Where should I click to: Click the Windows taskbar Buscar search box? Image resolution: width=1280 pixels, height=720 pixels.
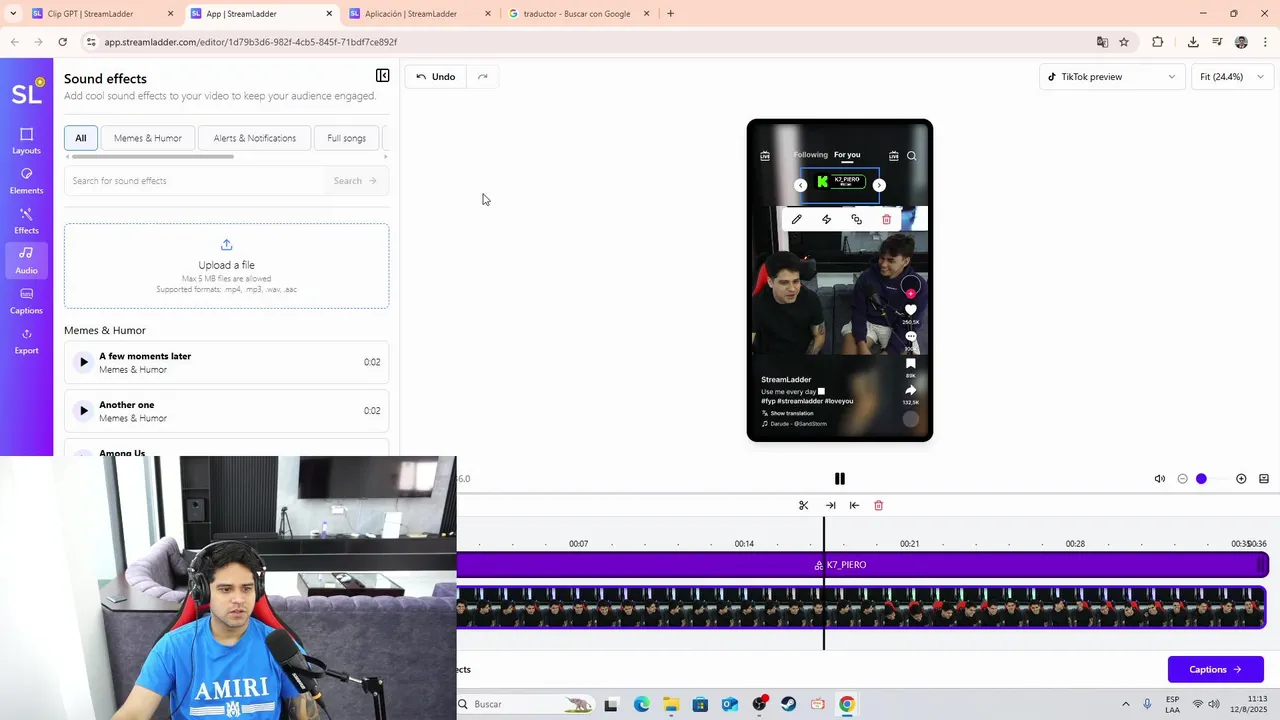point(526,704)
